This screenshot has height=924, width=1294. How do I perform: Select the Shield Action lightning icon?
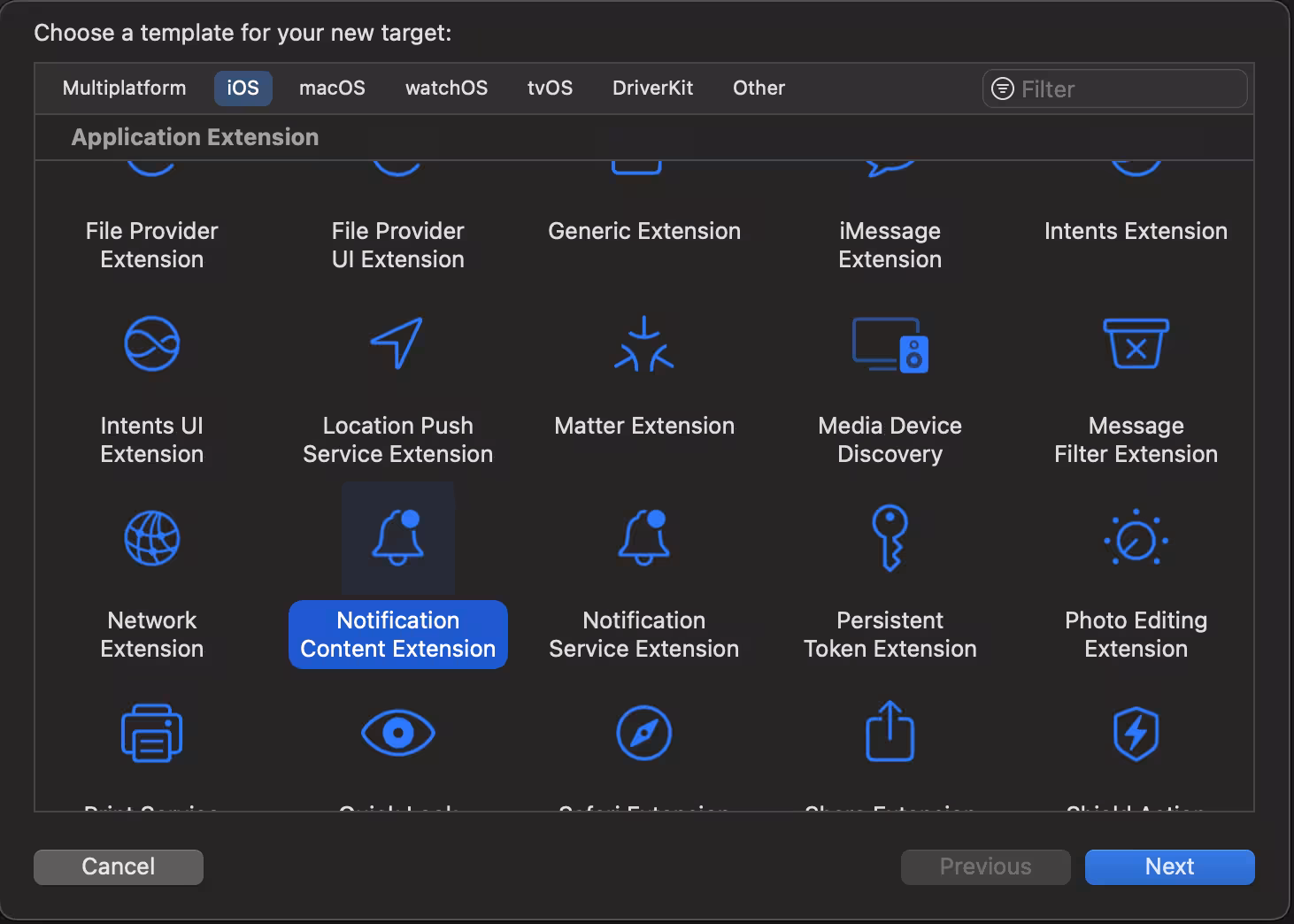tap(1136, 733)
